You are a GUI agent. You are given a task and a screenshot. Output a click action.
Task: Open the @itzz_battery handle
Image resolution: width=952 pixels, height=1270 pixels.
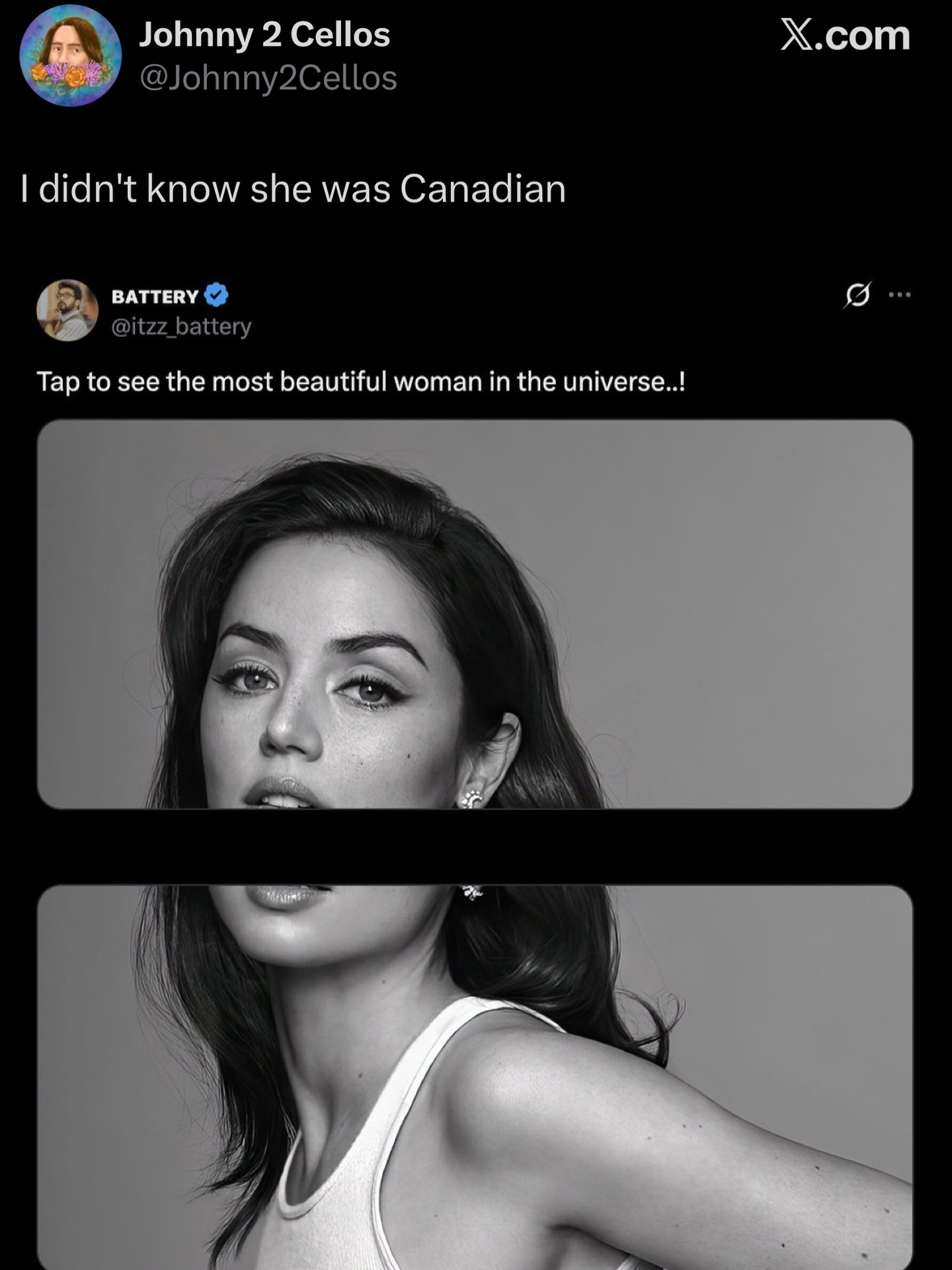181,326
